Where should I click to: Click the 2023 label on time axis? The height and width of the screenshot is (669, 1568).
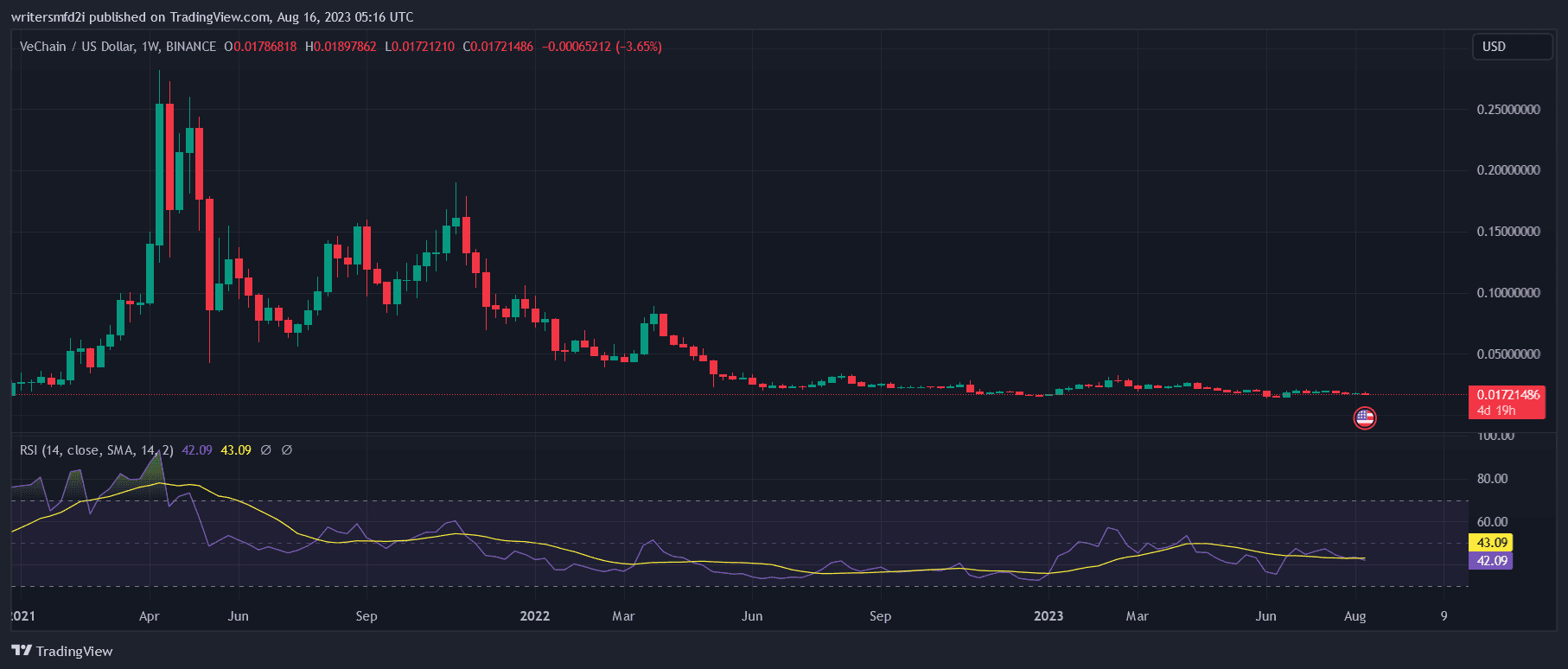pos(1049,616)
